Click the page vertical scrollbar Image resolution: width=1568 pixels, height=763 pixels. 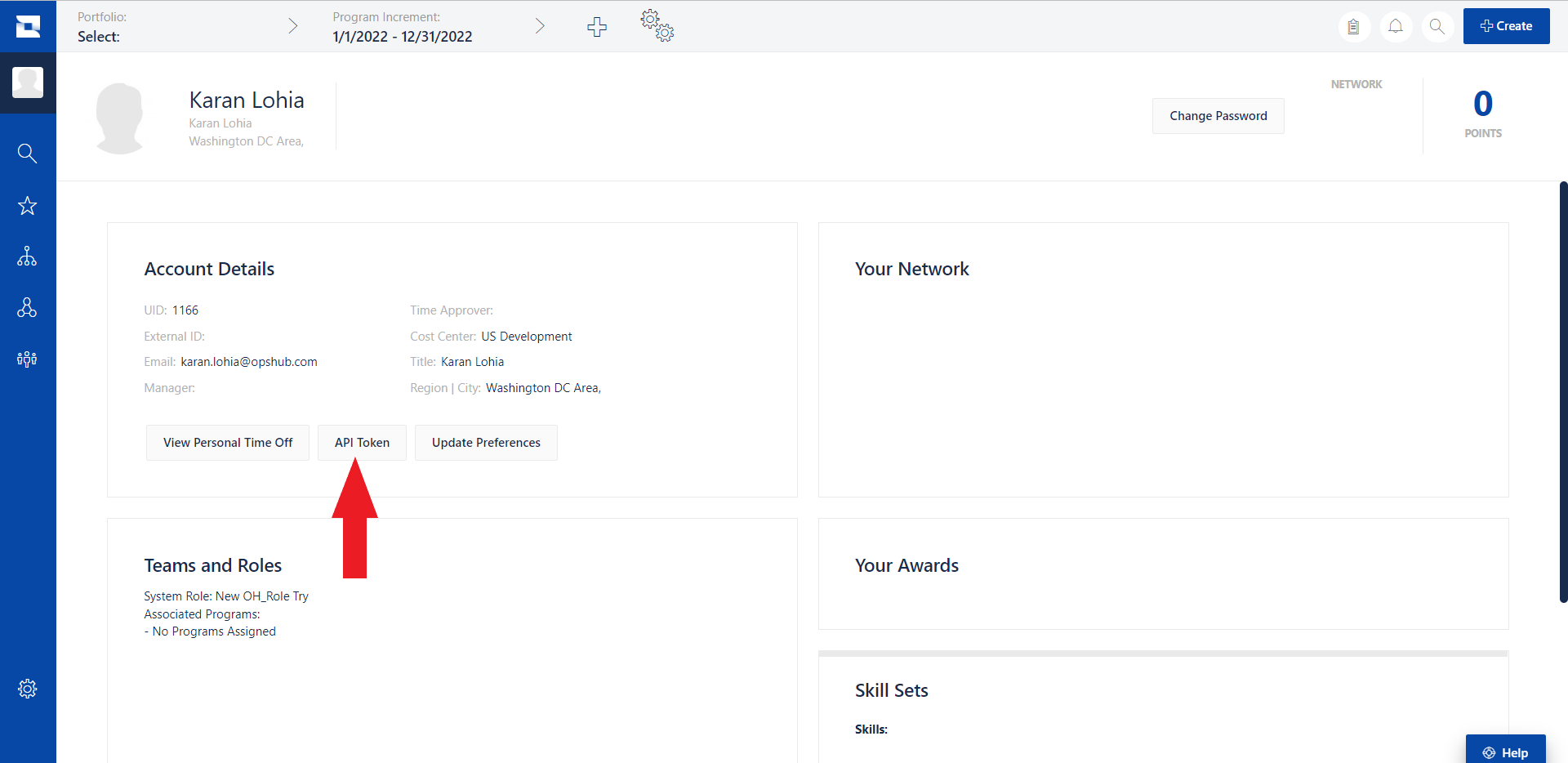1563,392
